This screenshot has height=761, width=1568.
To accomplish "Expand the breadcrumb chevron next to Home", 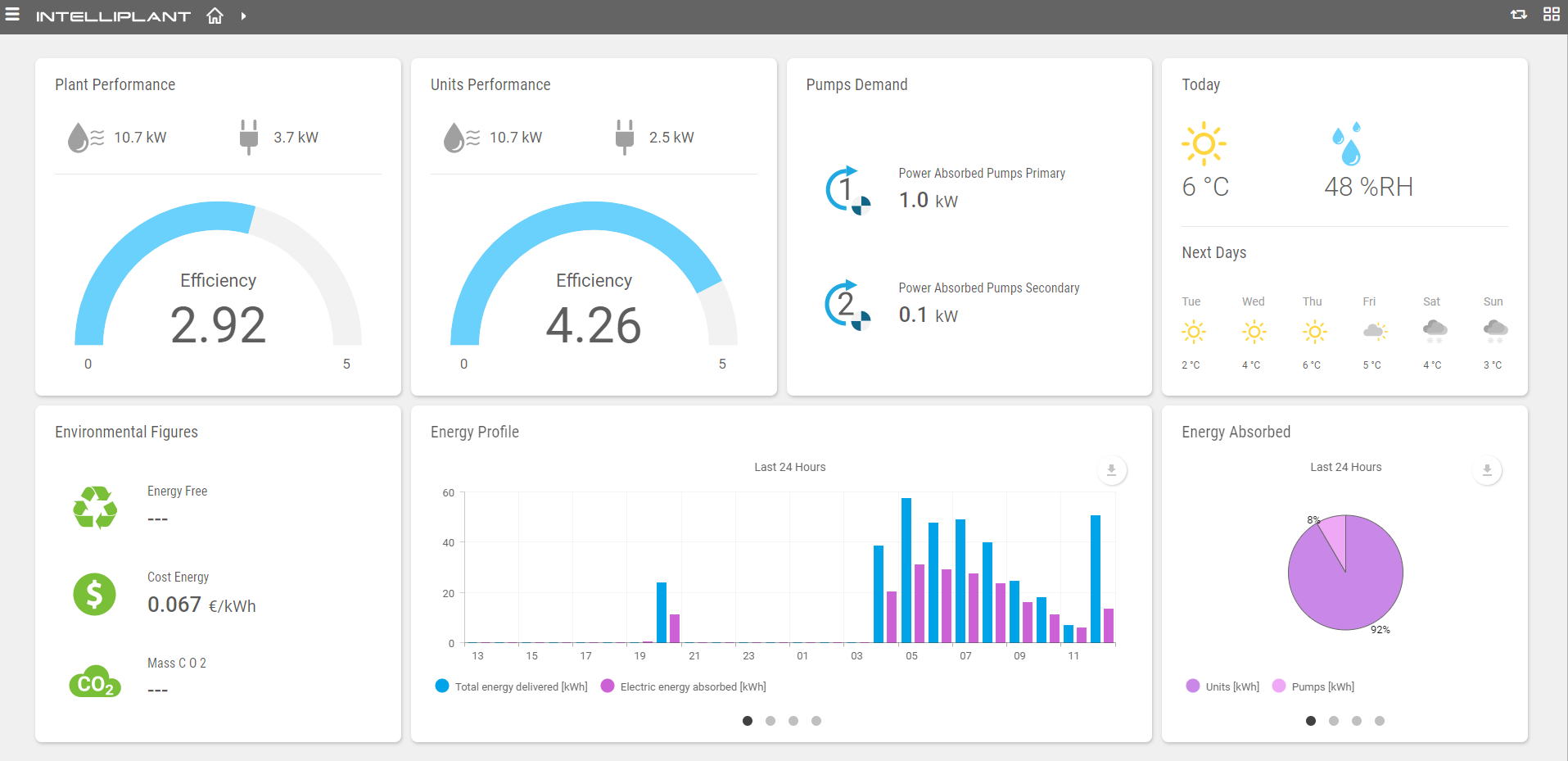I will click(242, 15).
